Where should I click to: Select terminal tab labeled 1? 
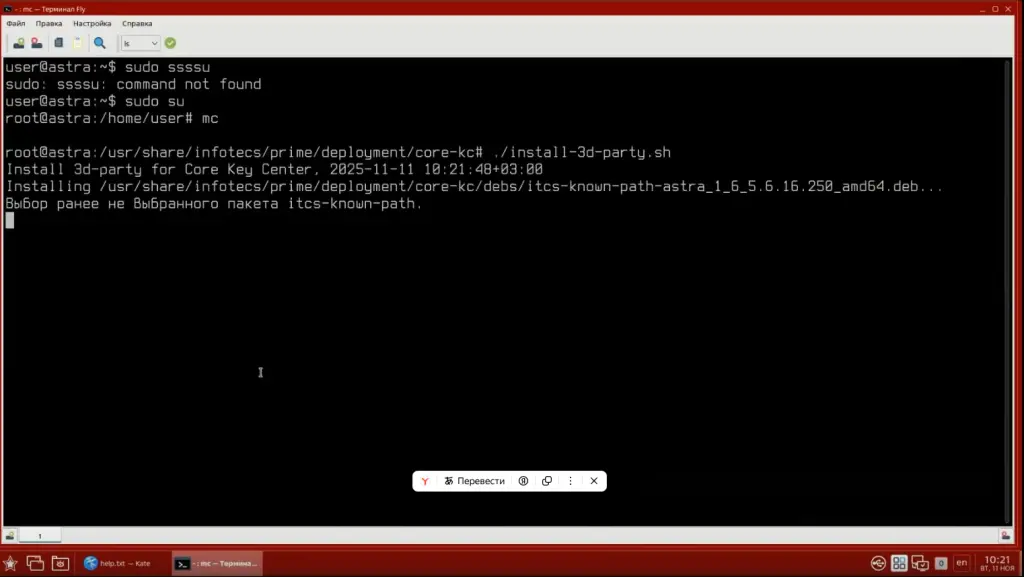[40, 536]
